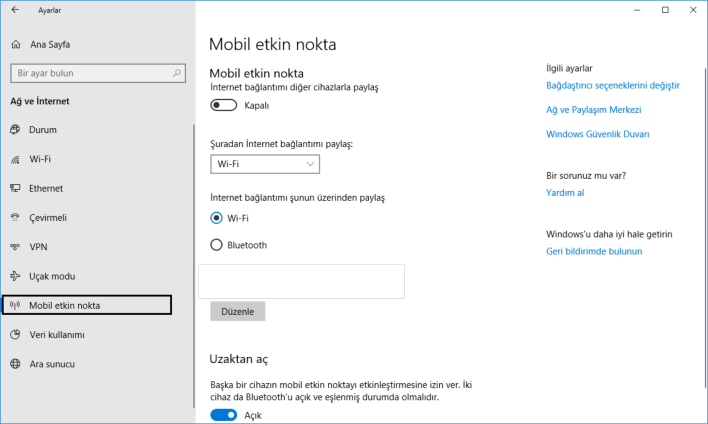
Task: Click the Ara sunucu globe icon
Action: pos(15,364)
